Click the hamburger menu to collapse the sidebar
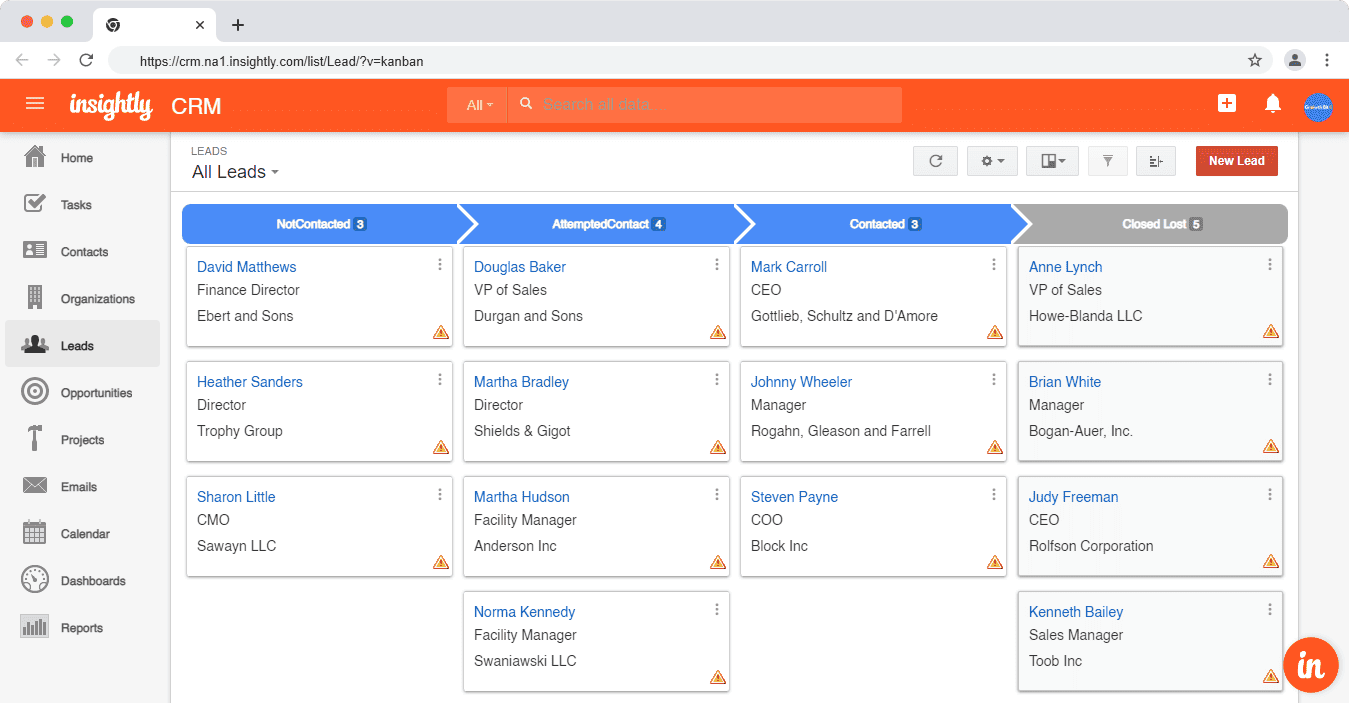The image size is (1349, 703). pos(35,104)
